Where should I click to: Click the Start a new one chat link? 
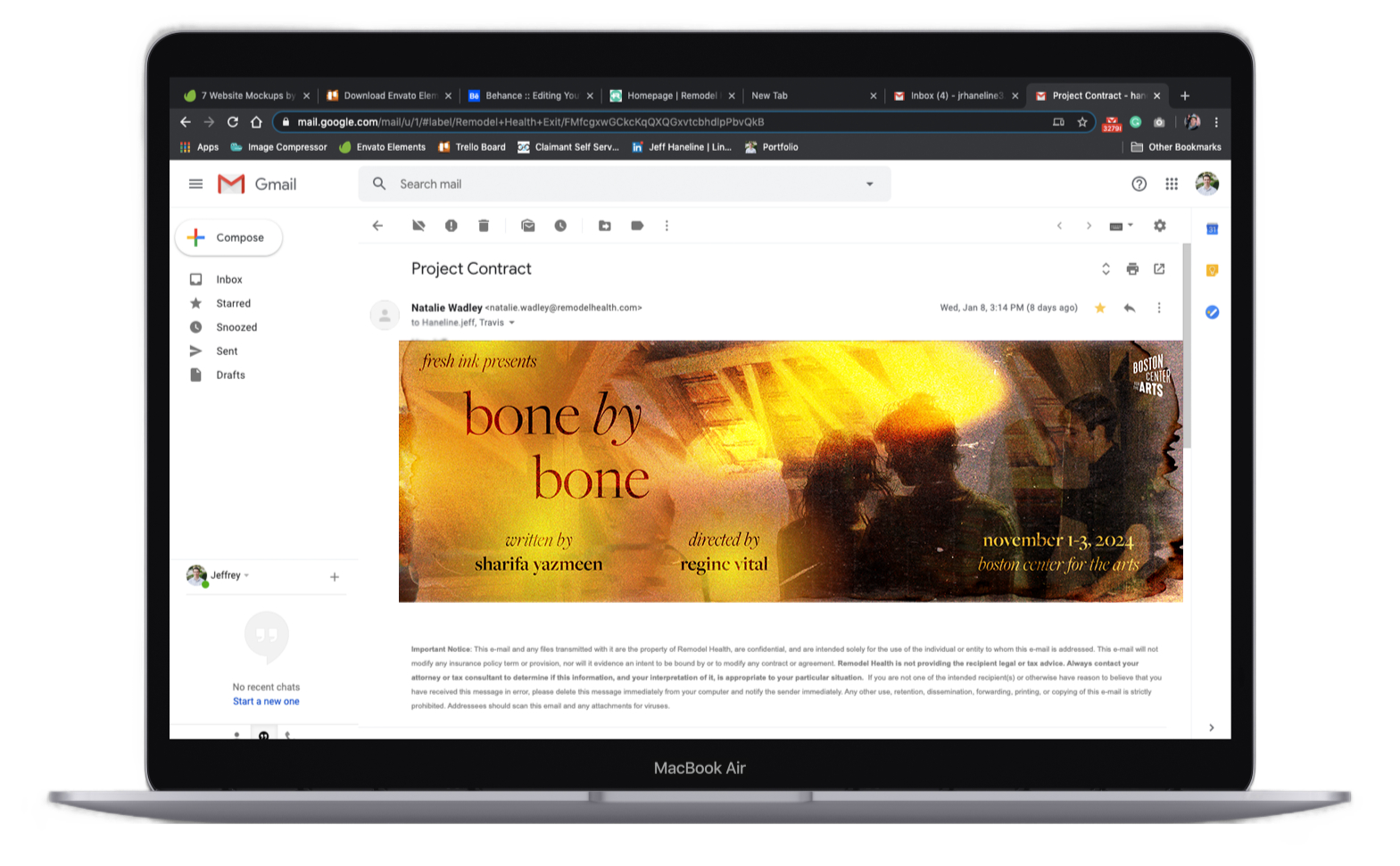tap(266, 702)
